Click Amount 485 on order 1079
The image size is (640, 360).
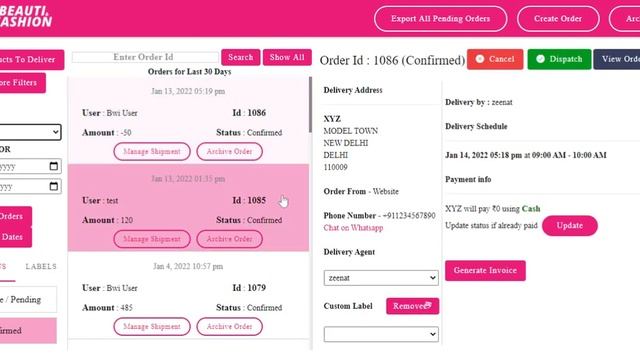point(107,308)
